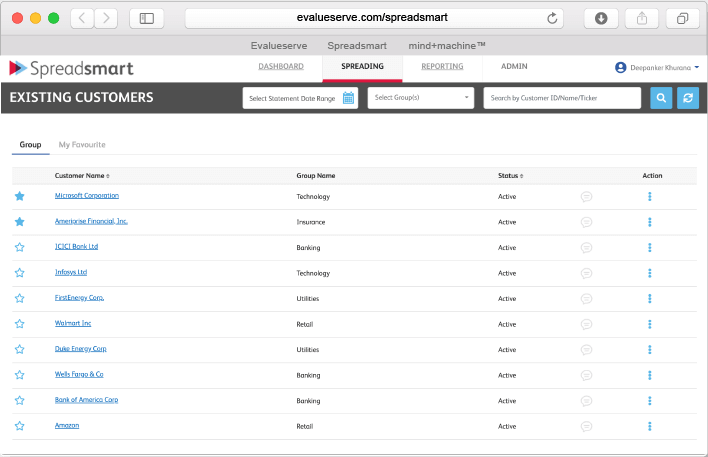Unfavourite Ameriprise Financial star

point(19,222)
